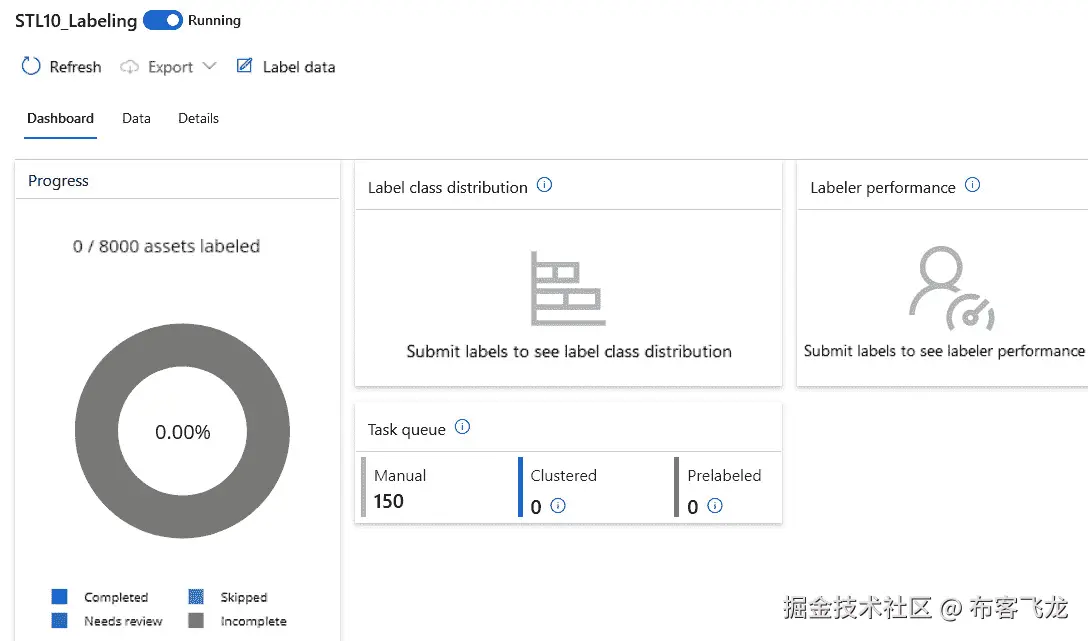The height and width of the screenshot is (641, 1088).
Task: Click info icon beside Labeler performance
Action: click(972, 185)
